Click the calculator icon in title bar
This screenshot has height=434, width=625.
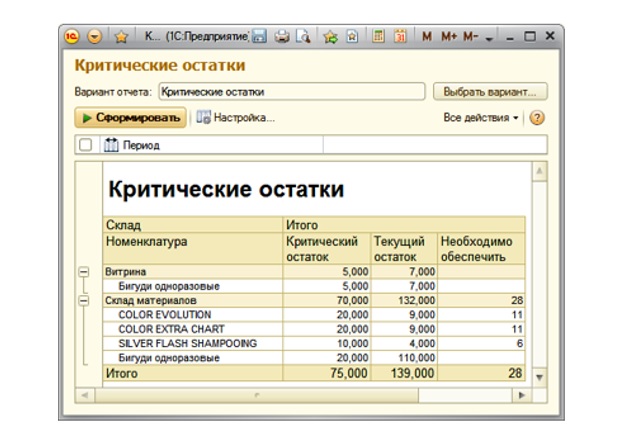tap(379, 37)
